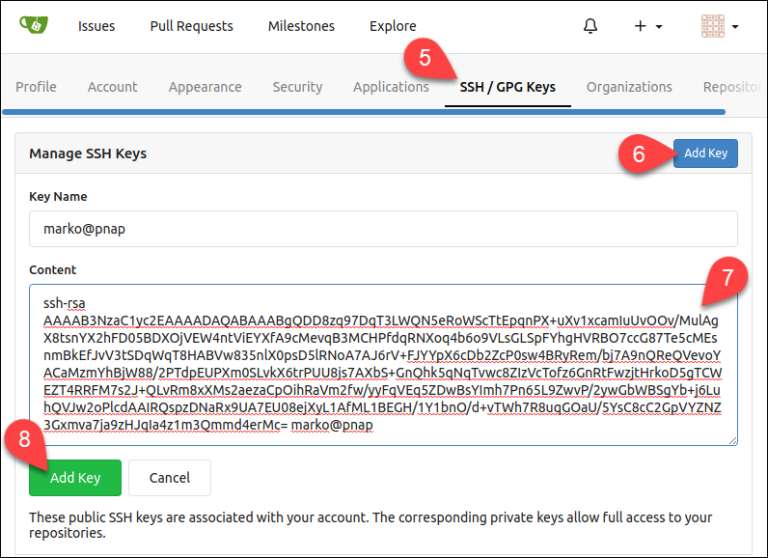Image resolution: width=768 pixels, height=558 pixels.
Task: Go to the Organizations tab
Action: coord(629,87)
